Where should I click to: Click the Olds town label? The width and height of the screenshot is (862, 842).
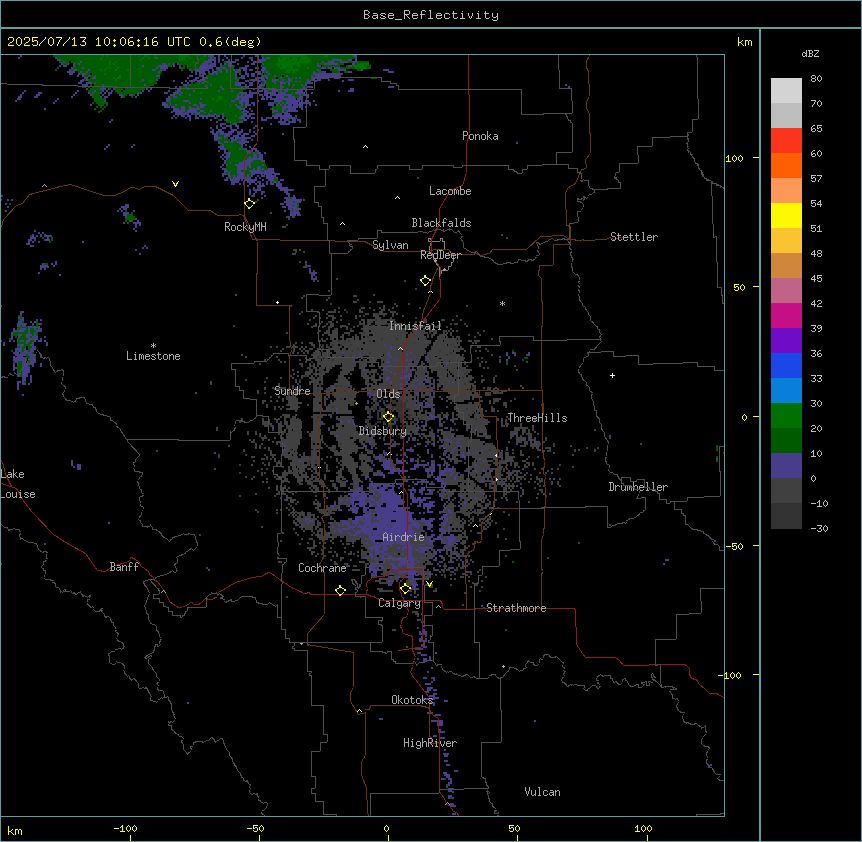388,394
